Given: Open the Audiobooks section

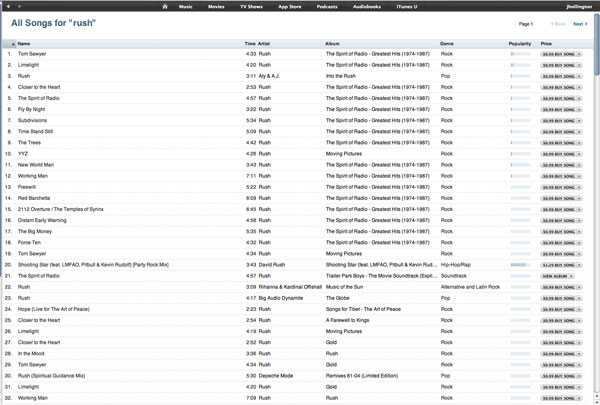Looking at the screenshot, I should [x=367, y=7].
